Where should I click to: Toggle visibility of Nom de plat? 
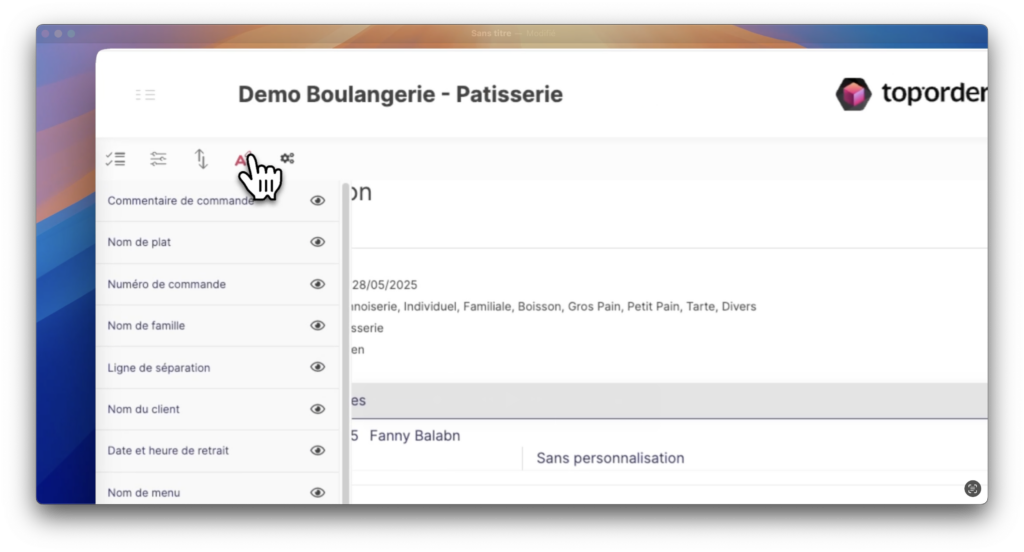pos(318,242)
